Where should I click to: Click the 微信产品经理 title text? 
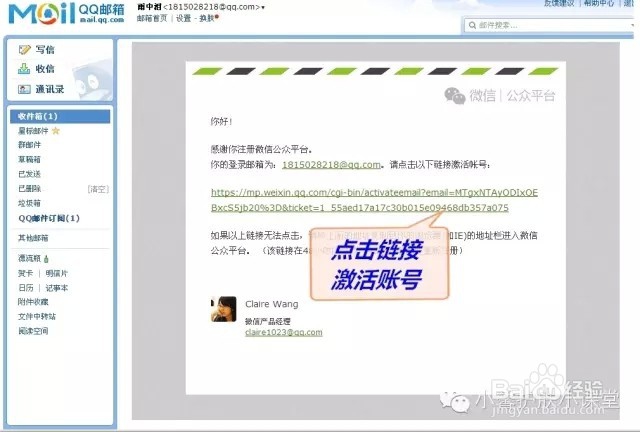(268, 321)
